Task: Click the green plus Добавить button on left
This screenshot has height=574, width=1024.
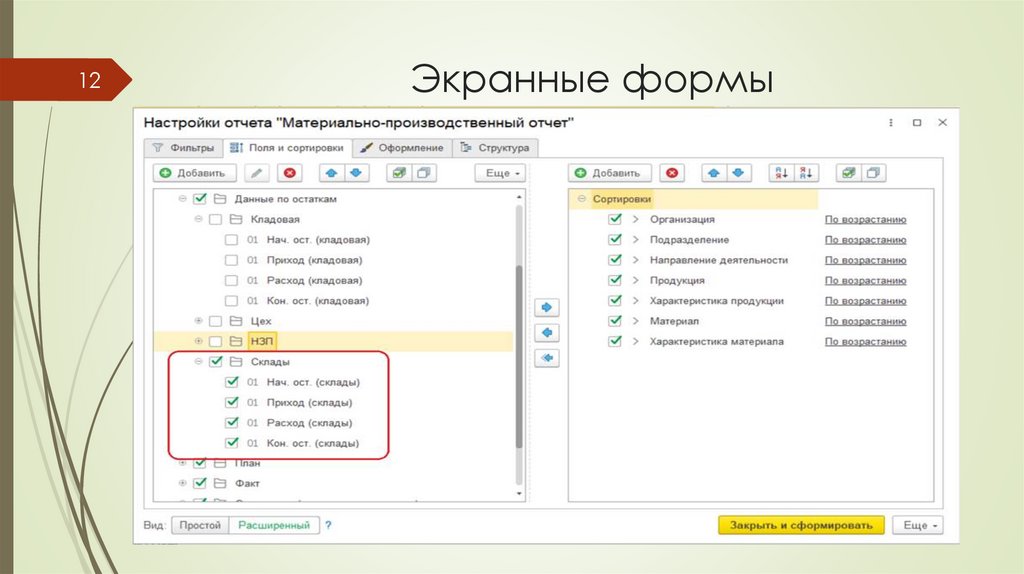Action: (194, 173)
